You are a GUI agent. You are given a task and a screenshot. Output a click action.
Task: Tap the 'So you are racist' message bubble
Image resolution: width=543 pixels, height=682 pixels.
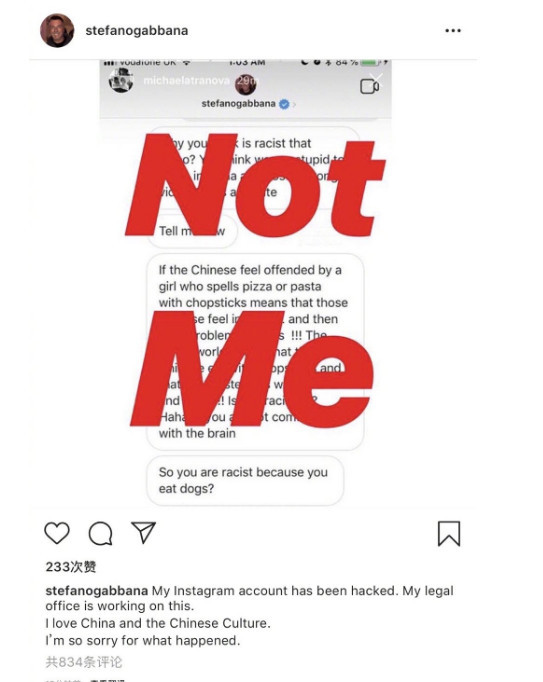(245, 481)
